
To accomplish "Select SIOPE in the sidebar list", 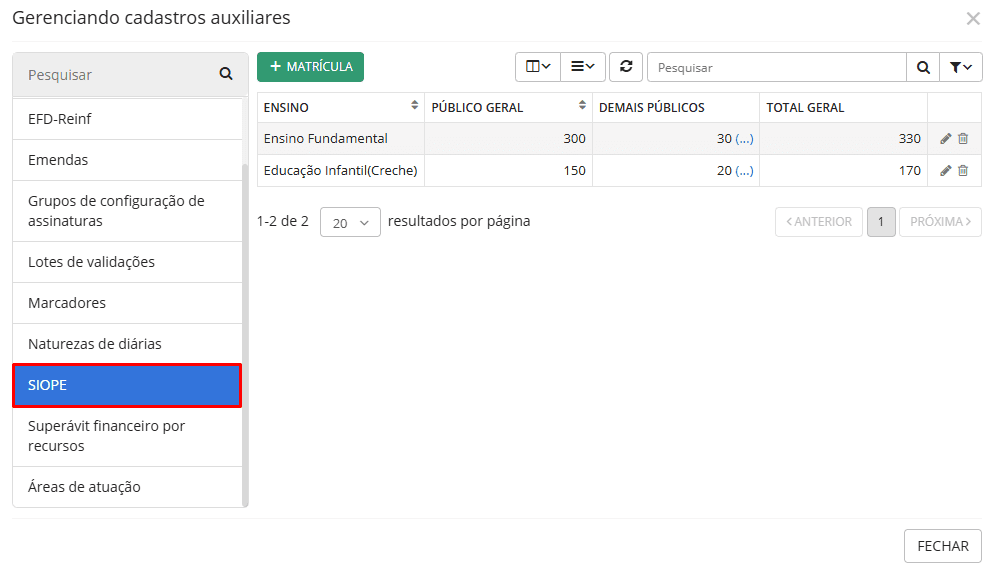I will tap(127, 385).
